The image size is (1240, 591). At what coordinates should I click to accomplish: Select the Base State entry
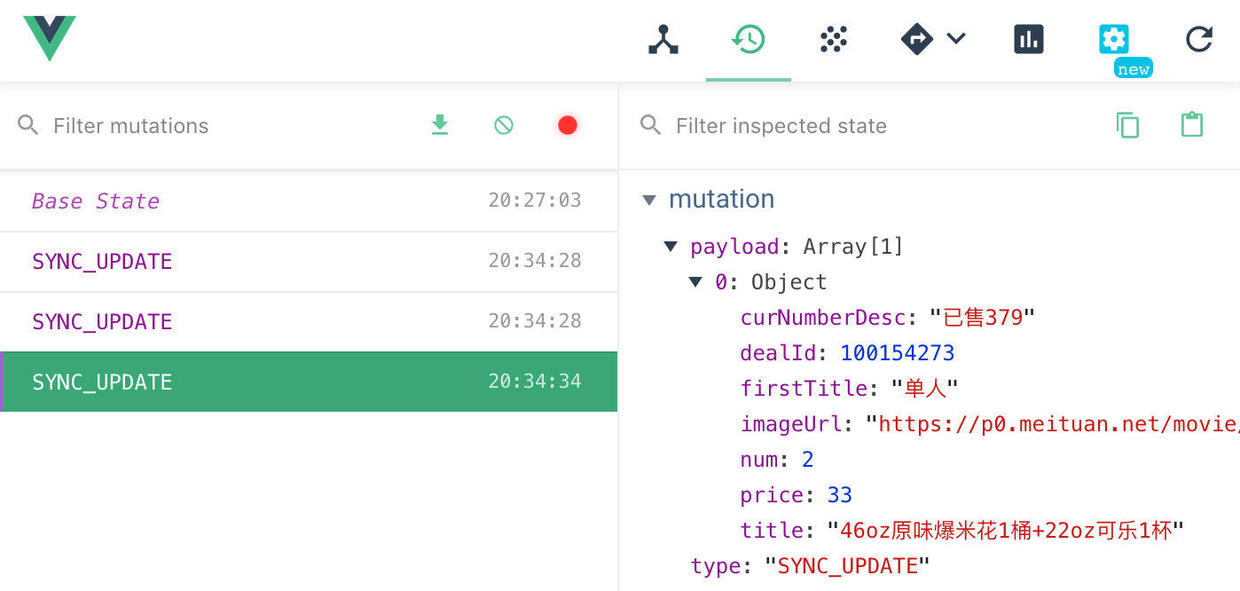pos(308,201)
